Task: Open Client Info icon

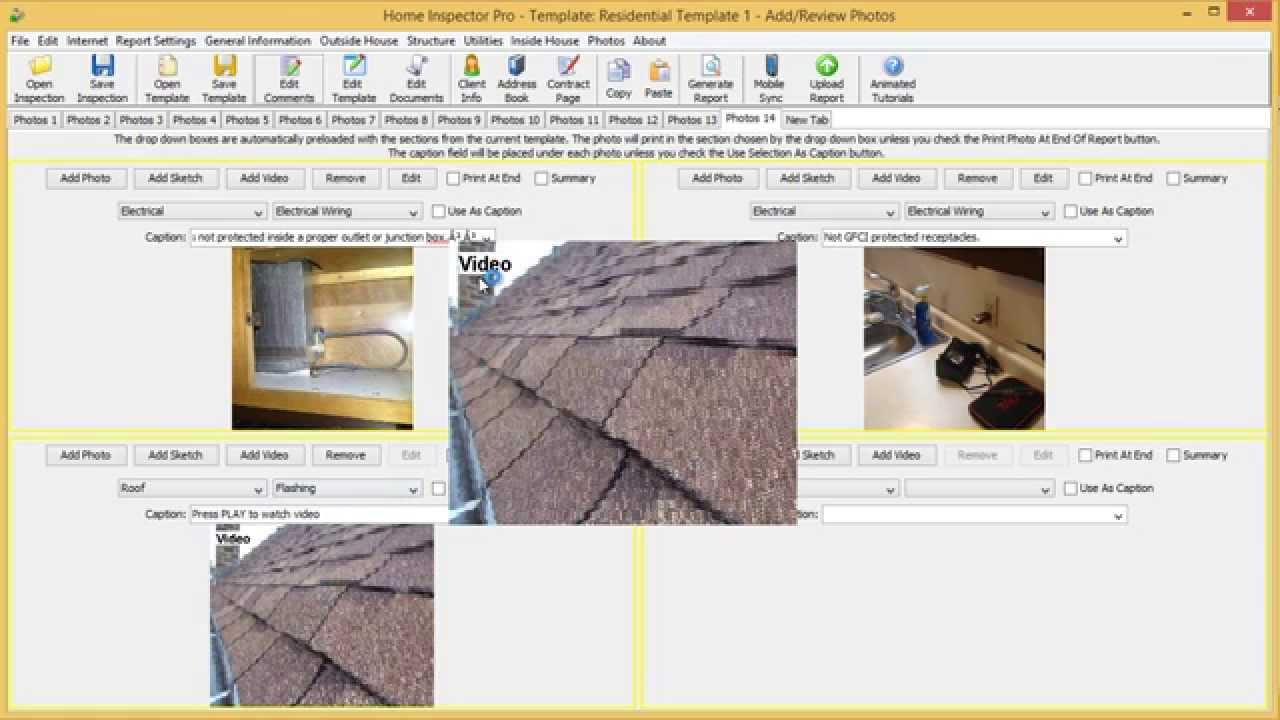Action: click(x=471, y=79)
